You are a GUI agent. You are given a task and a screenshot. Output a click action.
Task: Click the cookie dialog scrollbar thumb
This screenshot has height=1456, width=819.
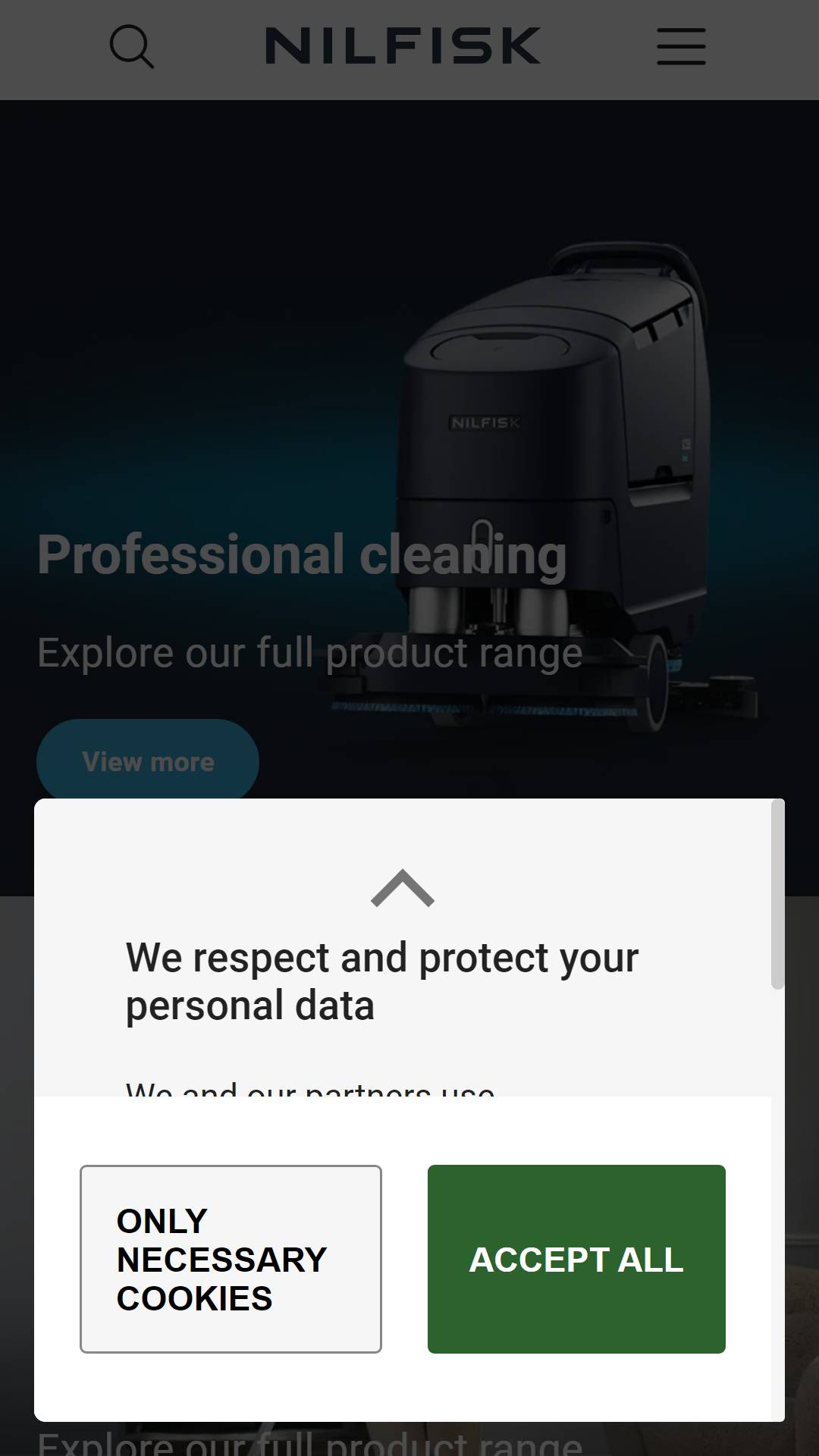pos(777,895)
